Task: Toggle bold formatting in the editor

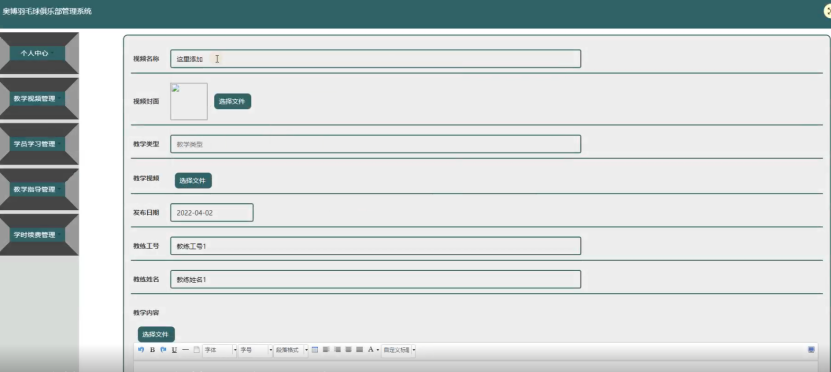Action: coord(152,350)
